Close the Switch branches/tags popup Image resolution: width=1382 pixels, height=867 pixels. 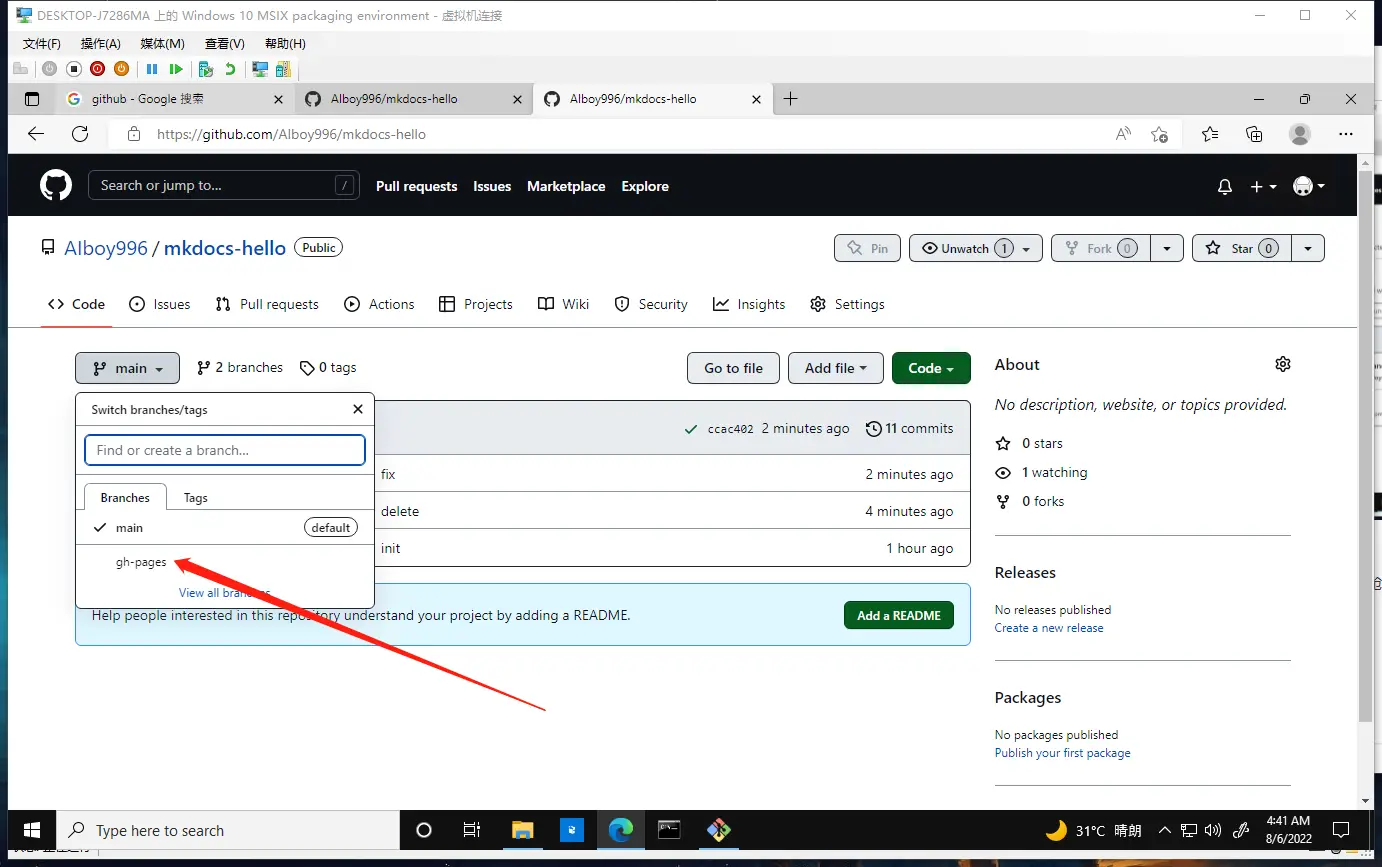tap(358, 410)
